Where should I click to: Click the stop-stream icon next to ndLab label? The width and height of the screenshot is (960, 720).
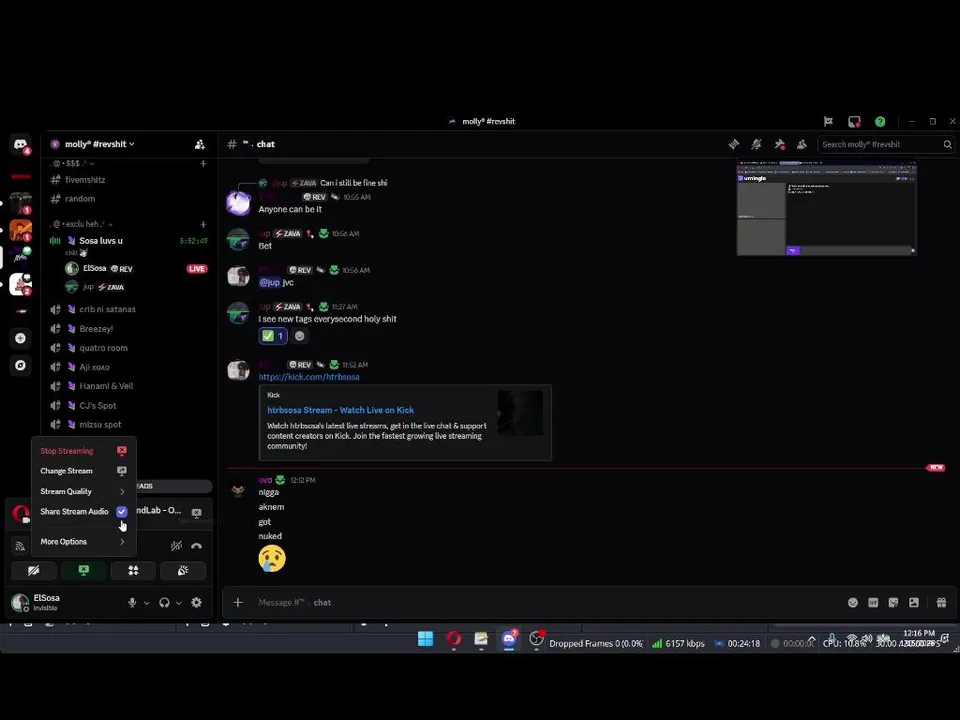197,513
